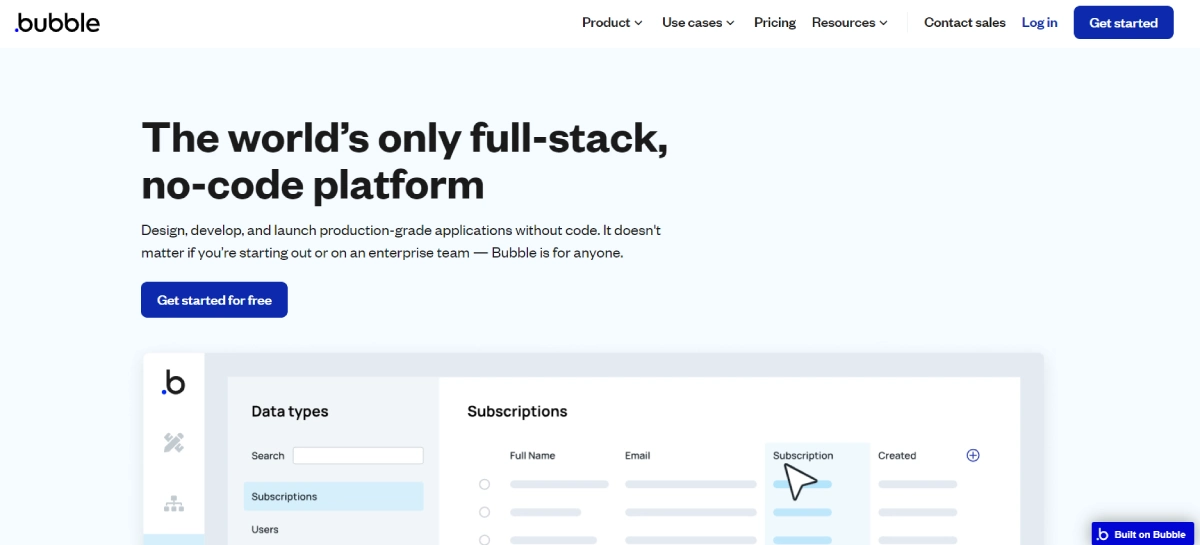The height and width of the screenshot is (545, 1200).
Task: Open the Workflow hierarchy icon in sidebar
Action: coord(174,503)
